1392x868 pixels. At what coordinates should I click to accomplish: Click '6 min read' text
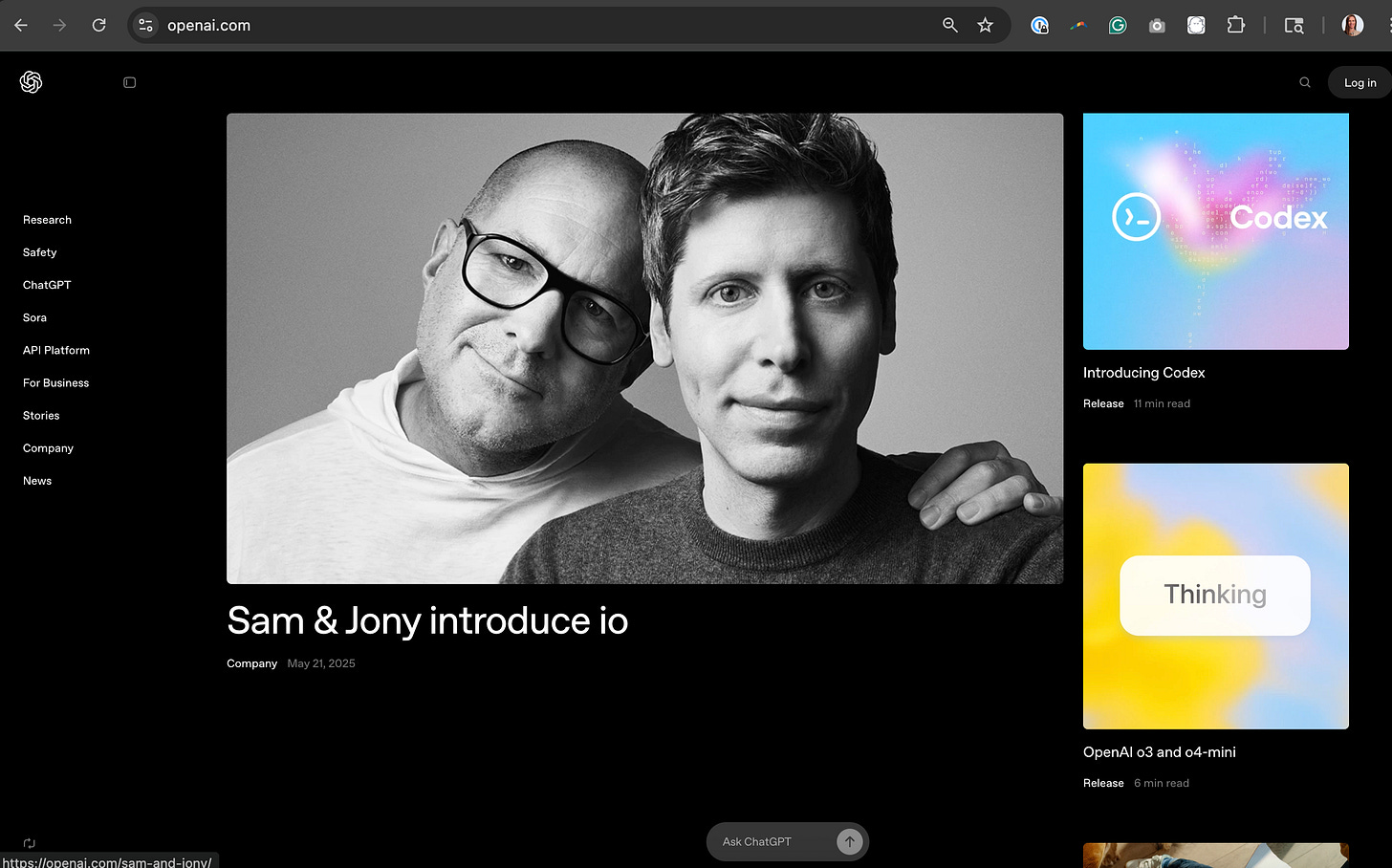click(x=1162, y=783)
